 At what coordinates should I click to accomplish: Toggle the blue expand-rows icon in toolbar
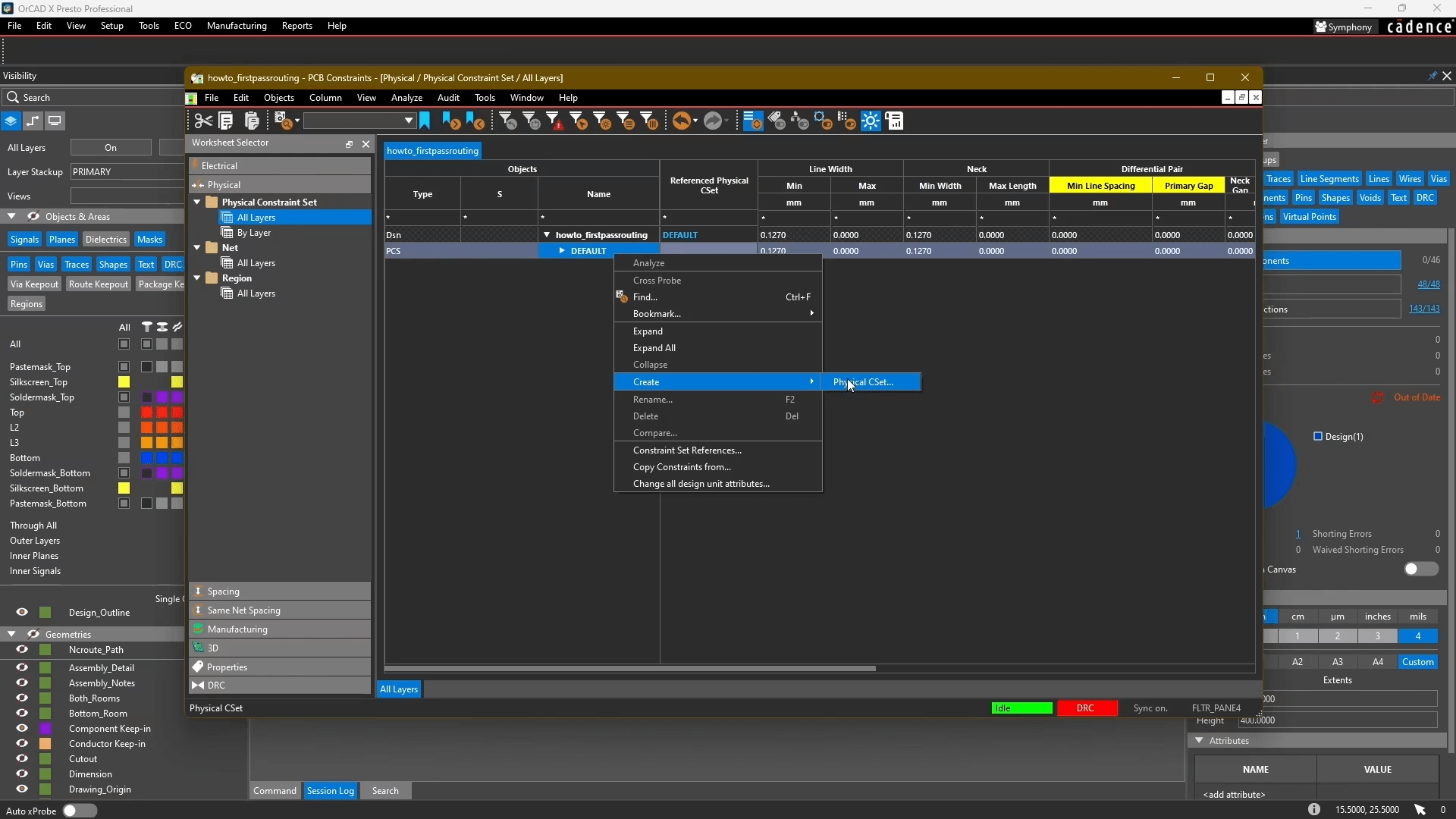point(753,121)
